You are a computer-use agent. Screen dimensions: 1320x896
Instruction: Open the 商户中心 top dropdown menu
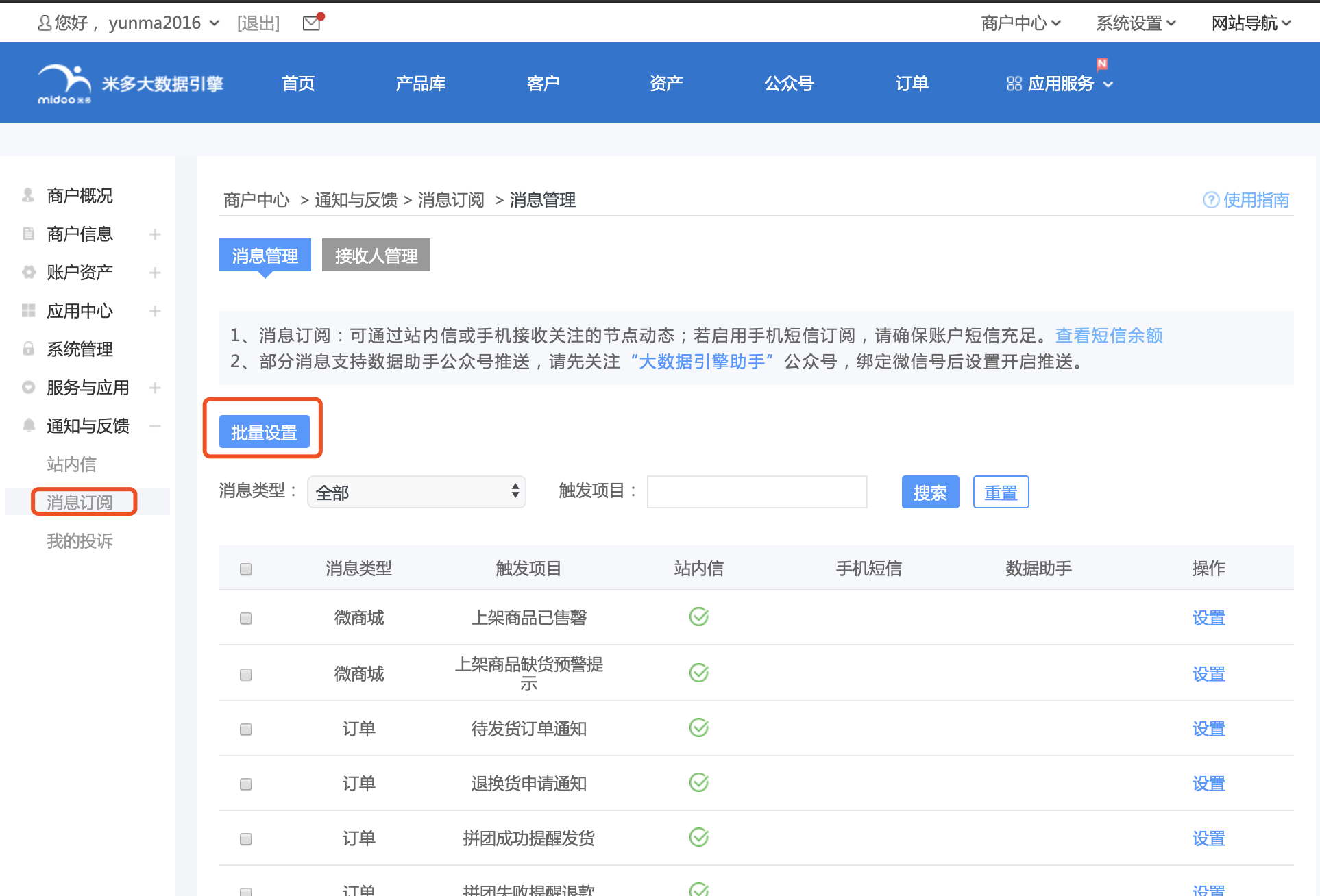coord(1020,23)
